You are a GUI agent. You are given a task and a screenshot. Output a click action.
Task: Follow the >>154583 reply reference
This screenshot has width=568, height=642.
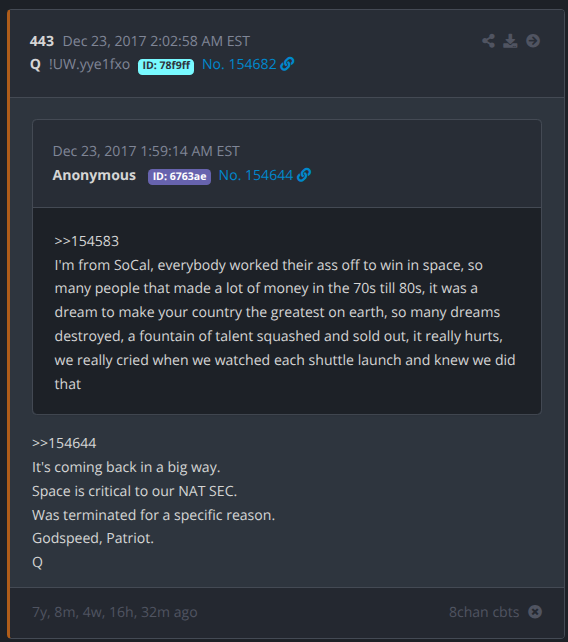tap(87, 241)
